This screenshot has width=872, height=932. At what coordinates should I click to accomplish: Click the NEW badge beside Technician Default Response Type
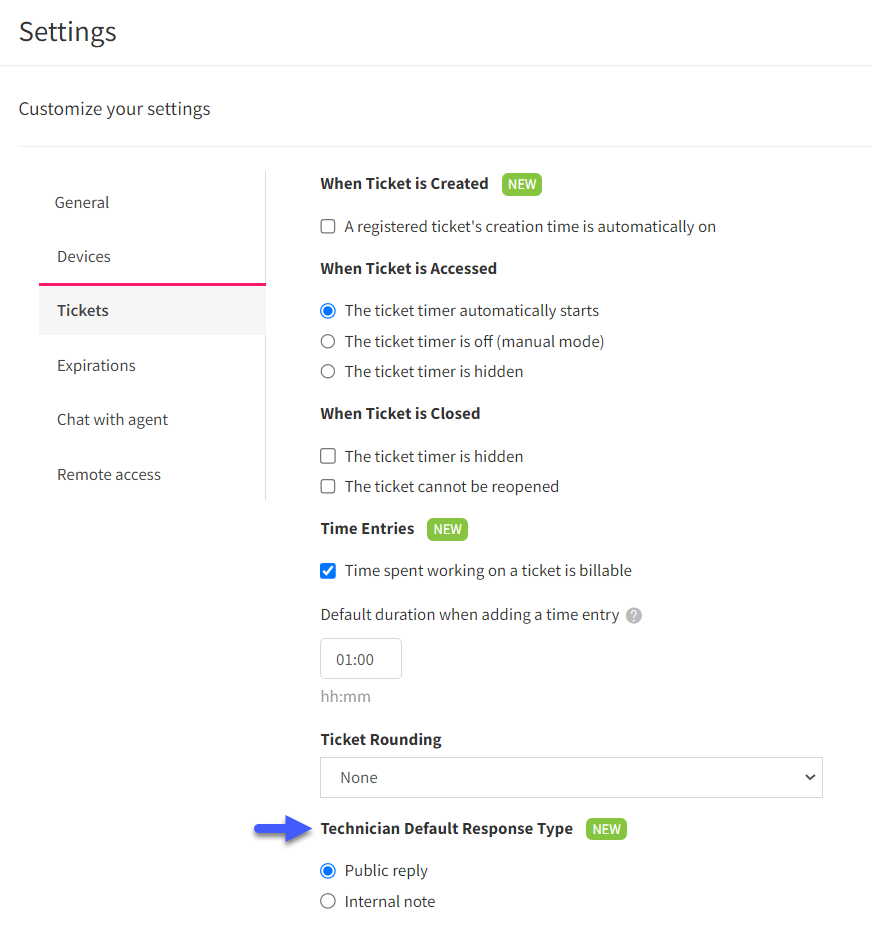point(606,829)
